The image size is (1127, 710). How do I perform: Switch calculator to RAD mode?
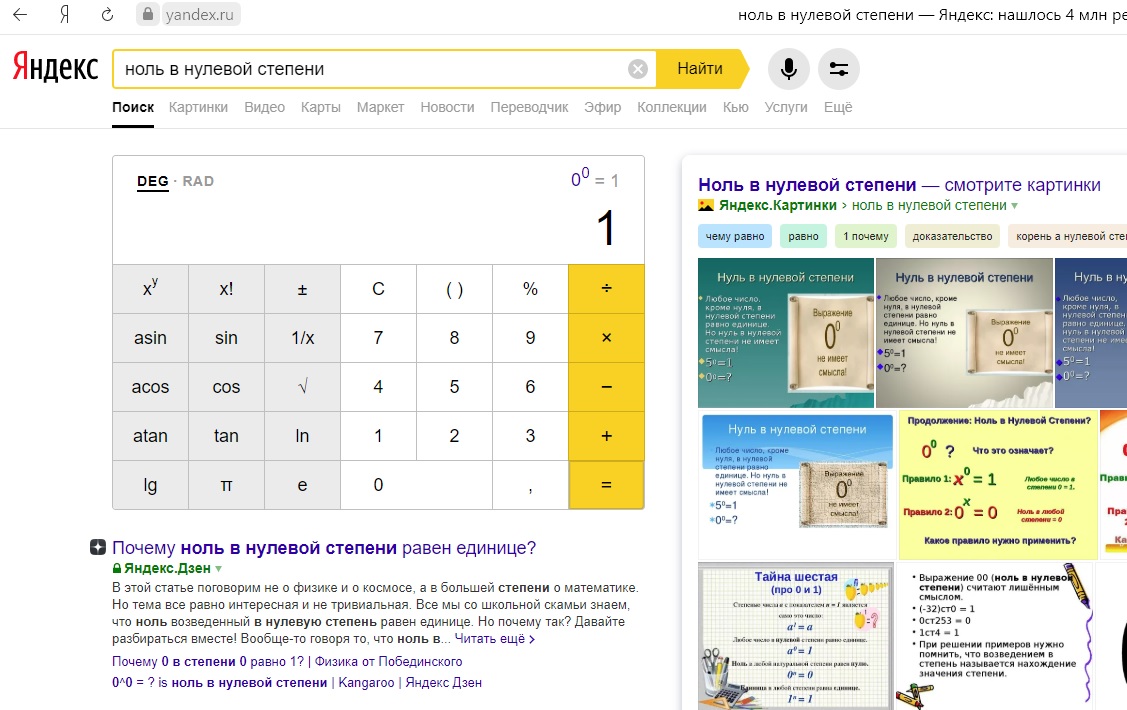(198, 181)
